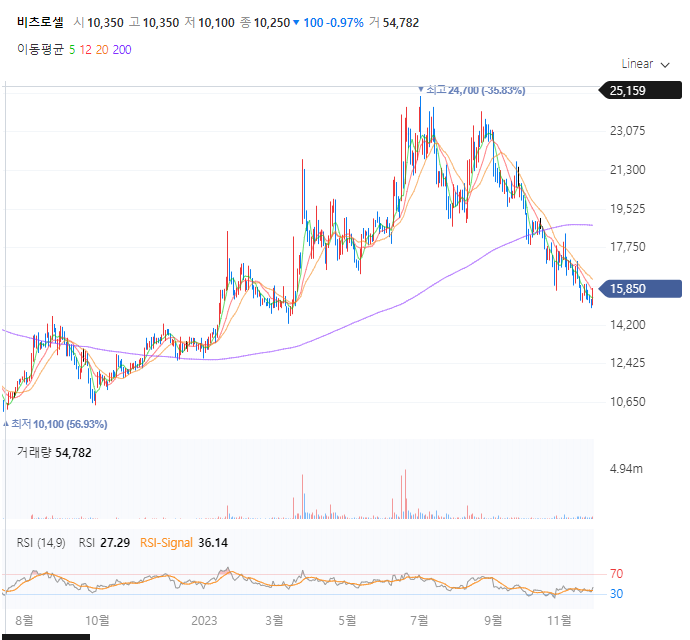690x640 pixels.
Task: Click the 10,650 price axis label
Action: (628, 401)
